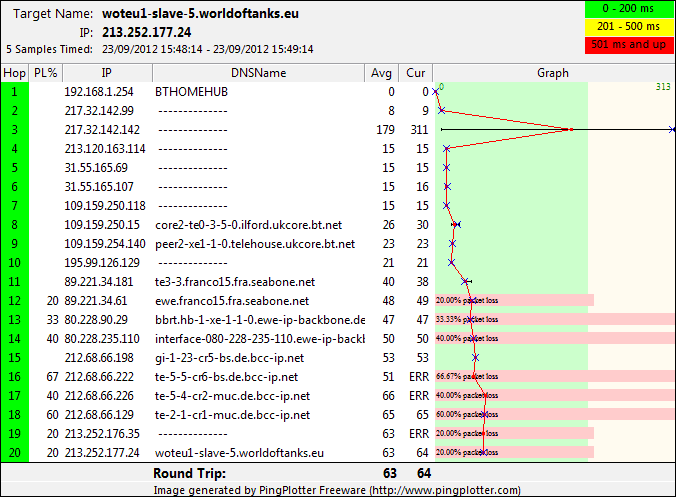Click woteu1-slave-5.worldoftanks.eu in hop 20 row
The height and width of the screenshot is (497, 676).
pos(239,453)
